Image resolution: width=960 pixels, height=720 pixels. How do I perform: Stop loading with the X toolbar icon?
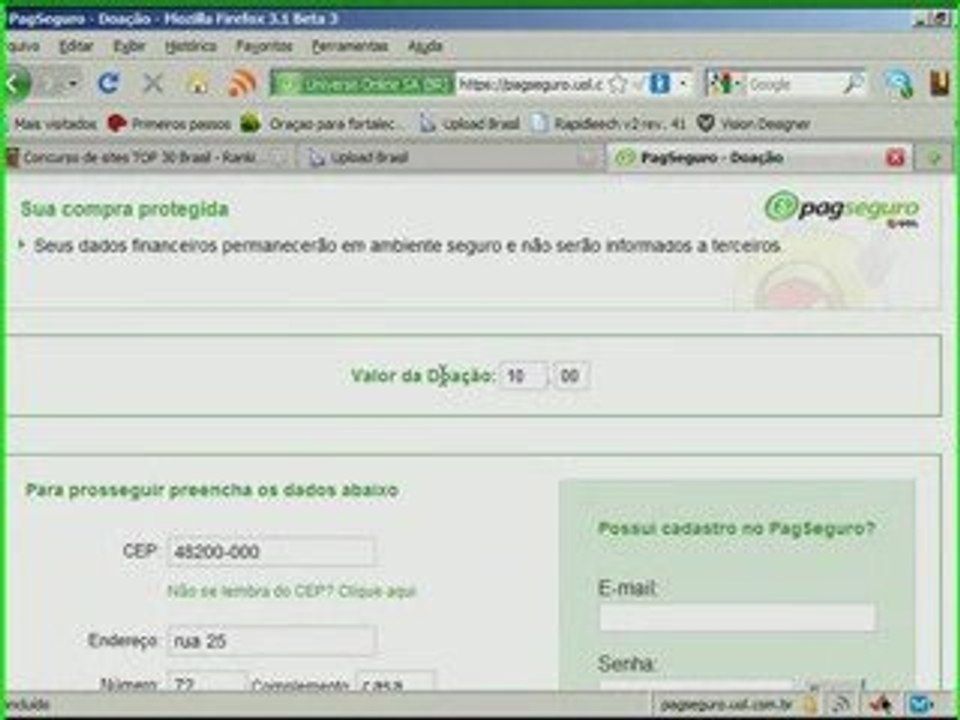(153, 83)
